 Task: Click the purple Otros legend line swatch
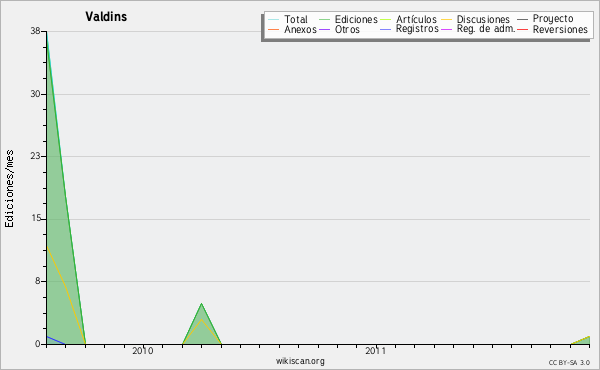point(324,30)
